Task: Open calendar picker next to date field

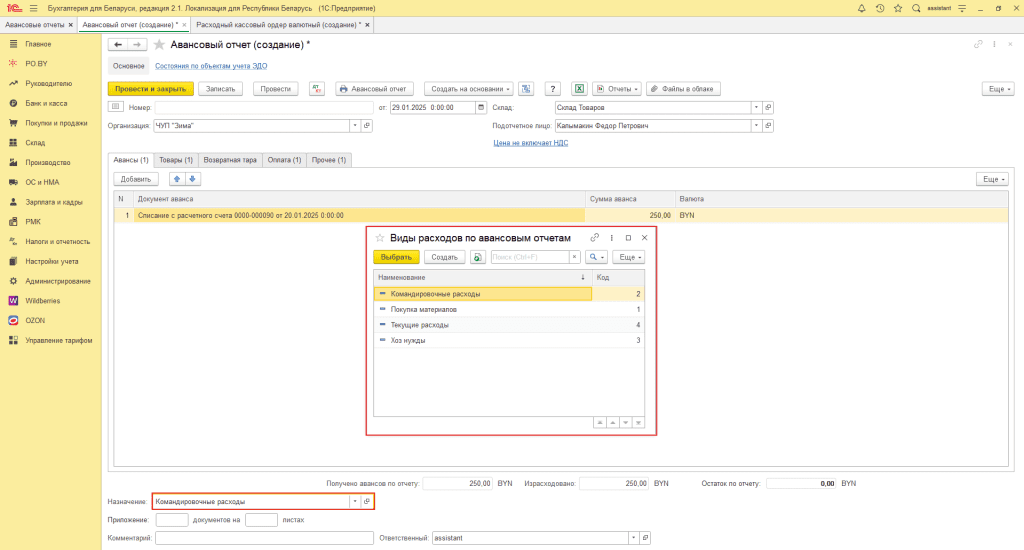Action: pyautogui.click(x=482, y=107)
